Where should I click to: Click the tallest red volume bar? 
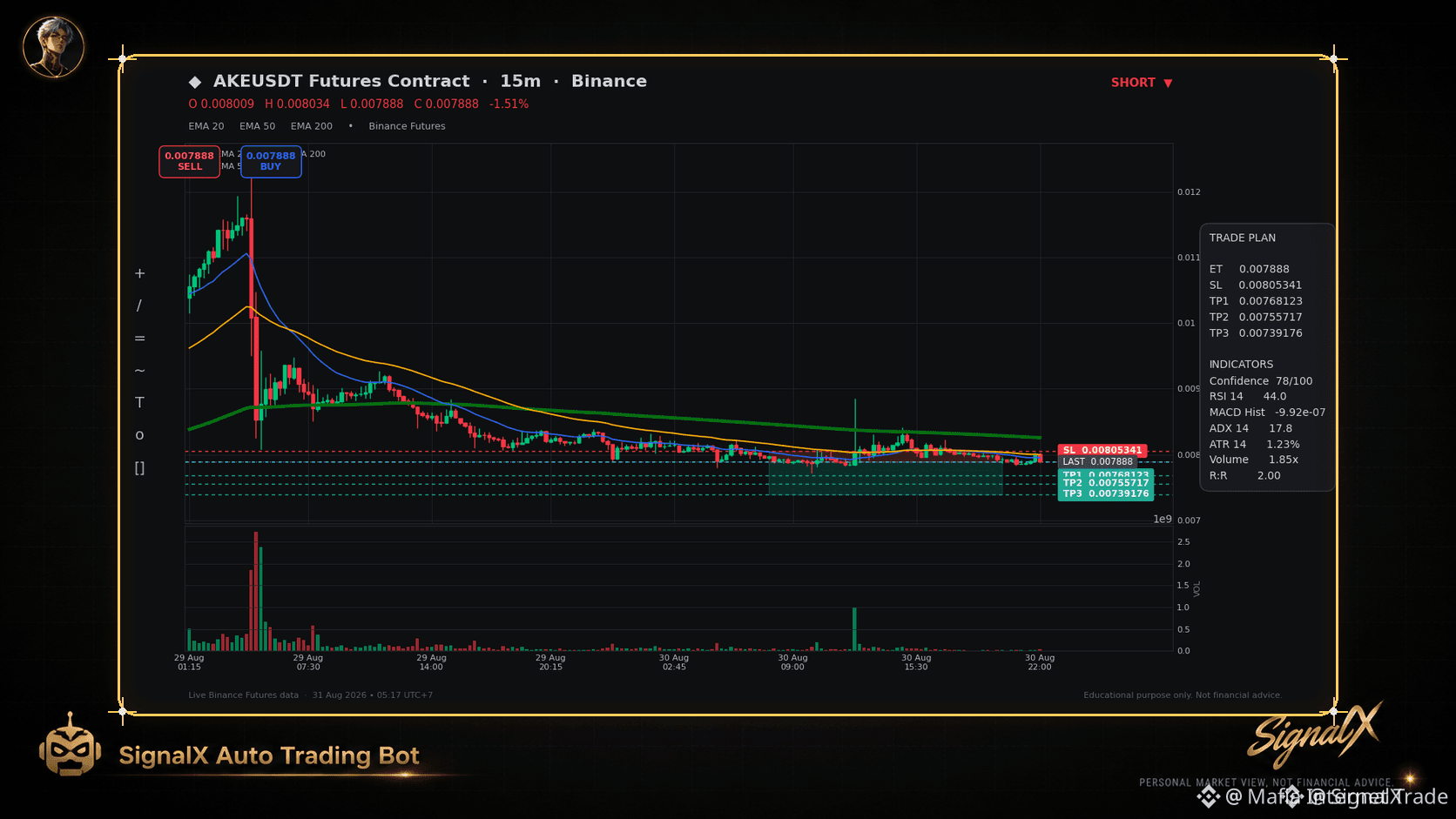click(255, 591)
